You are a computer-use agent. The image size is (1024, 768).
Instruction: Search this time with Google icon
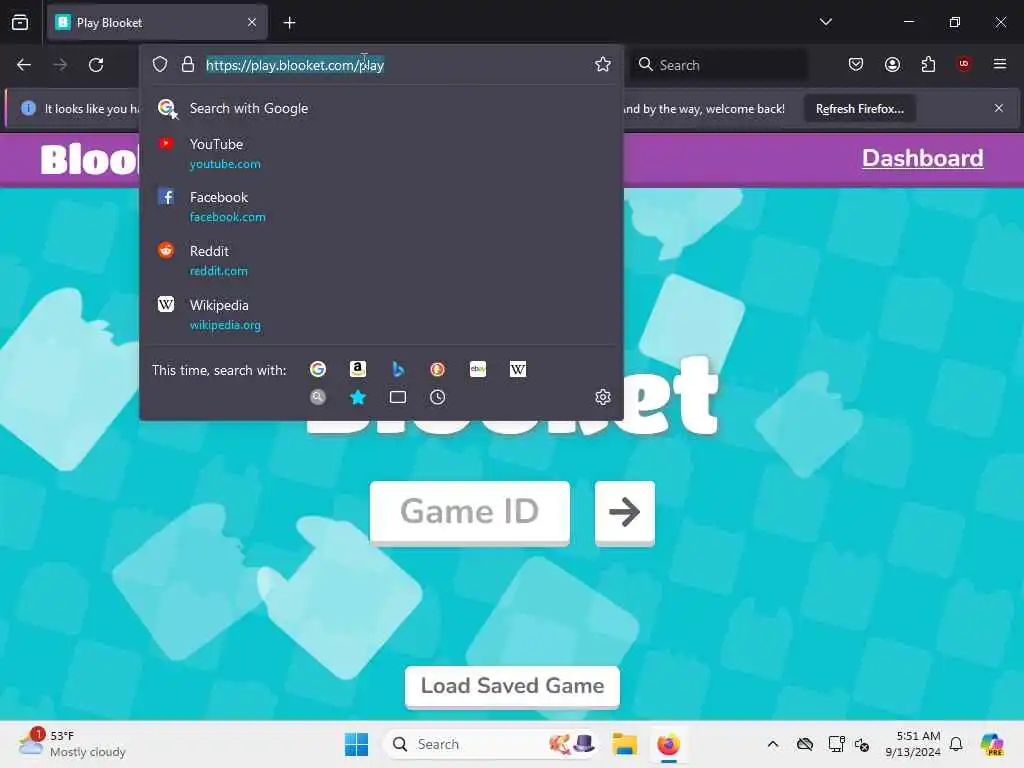[318, 370]
